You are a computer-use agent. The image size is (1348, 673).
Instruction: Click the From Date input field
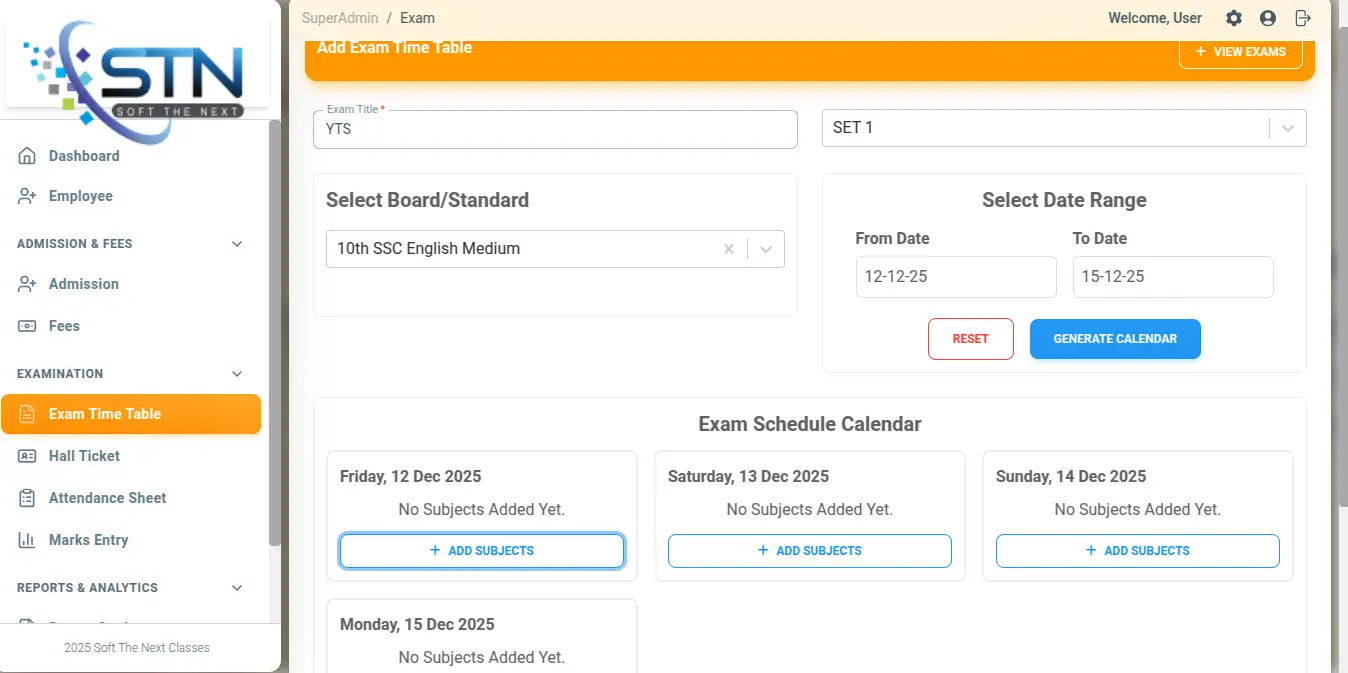955,277
